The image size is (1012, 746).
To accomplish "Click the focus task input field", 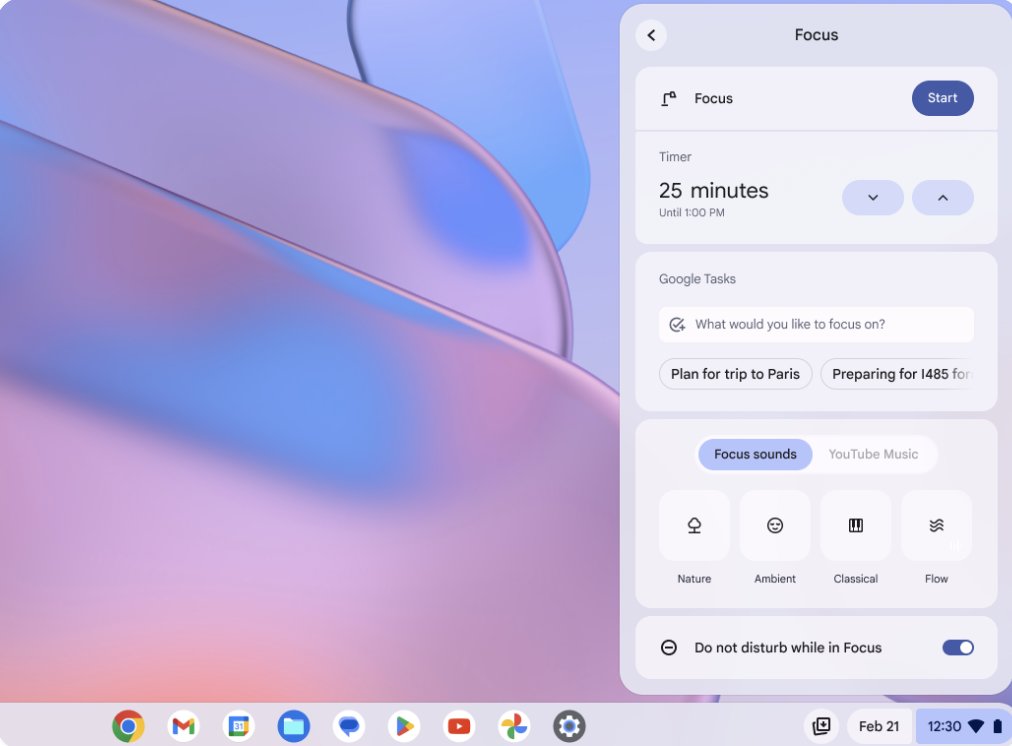I will tap(816, 324).
